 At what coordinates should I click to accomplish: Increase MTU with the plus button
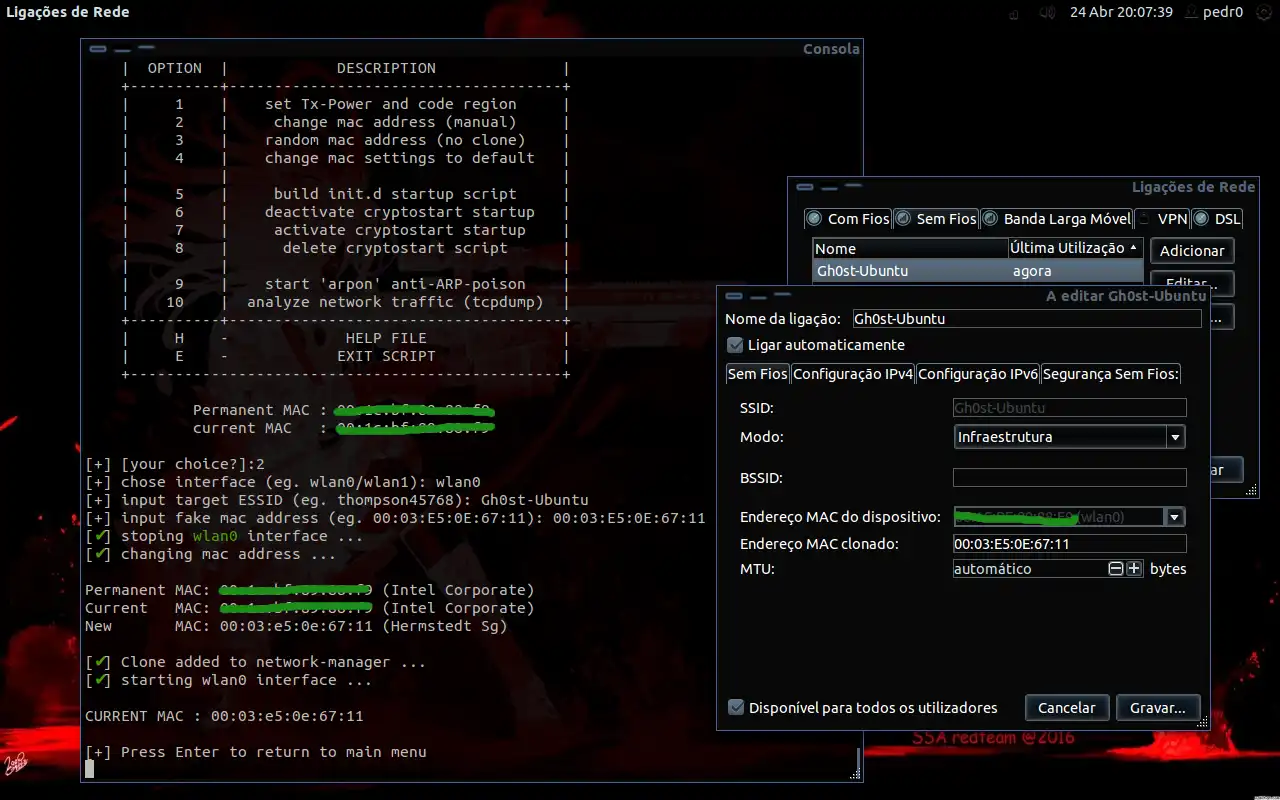(1134, 568)
